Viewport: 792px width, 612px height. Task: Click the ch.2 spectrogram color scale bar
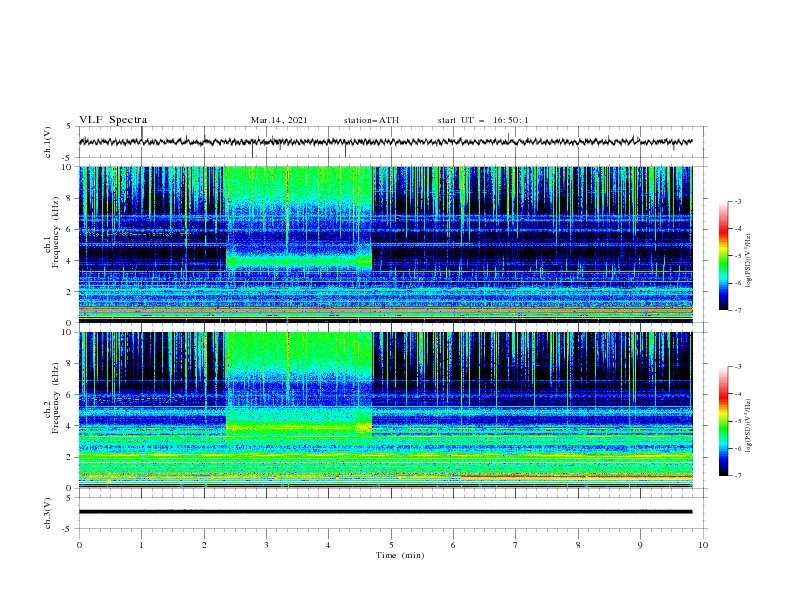tap(723, 421)
